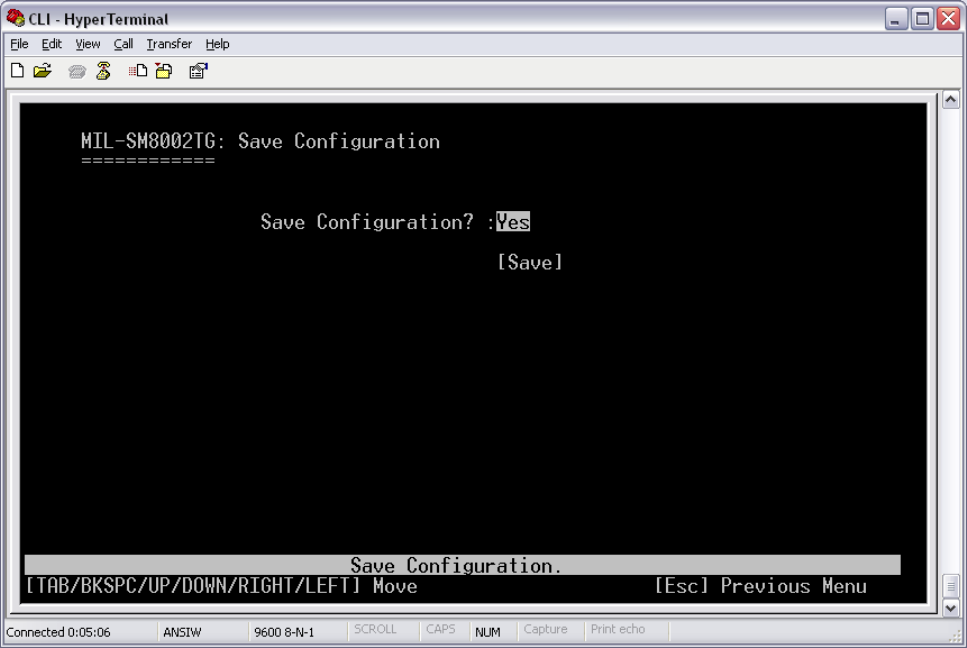The image size is (967, 648).
Task: Open the Transfer menu
Action: 169,44
